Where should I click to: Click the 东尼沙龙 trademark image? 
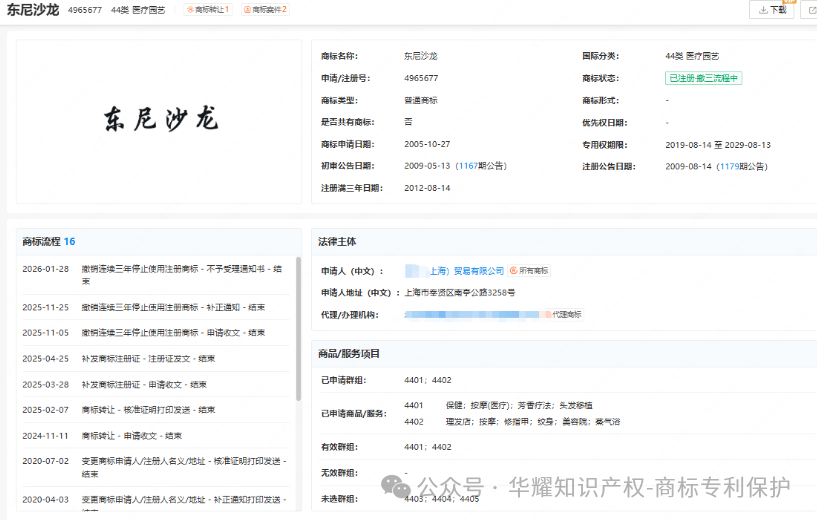[159, 121]
